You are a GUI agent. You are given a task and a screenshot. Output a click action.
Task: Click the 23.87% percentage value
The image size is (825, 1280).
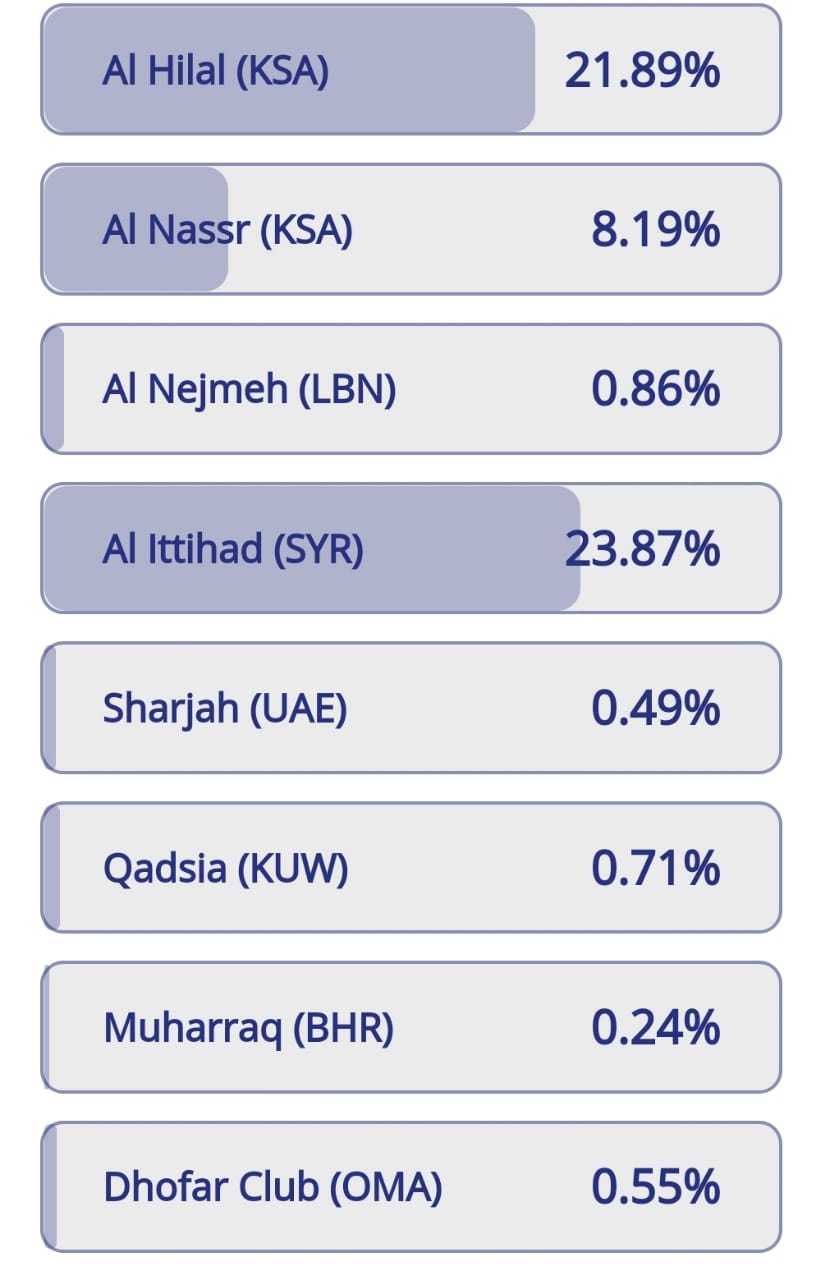642,549
